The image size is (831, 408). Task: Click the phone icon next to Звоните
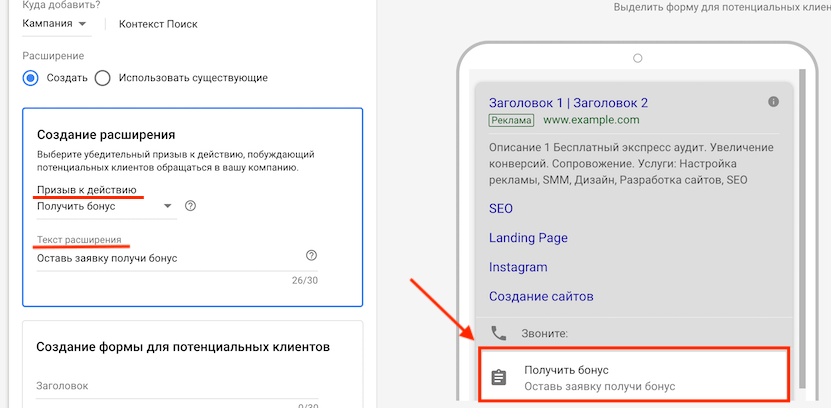(x=498, y=333)
